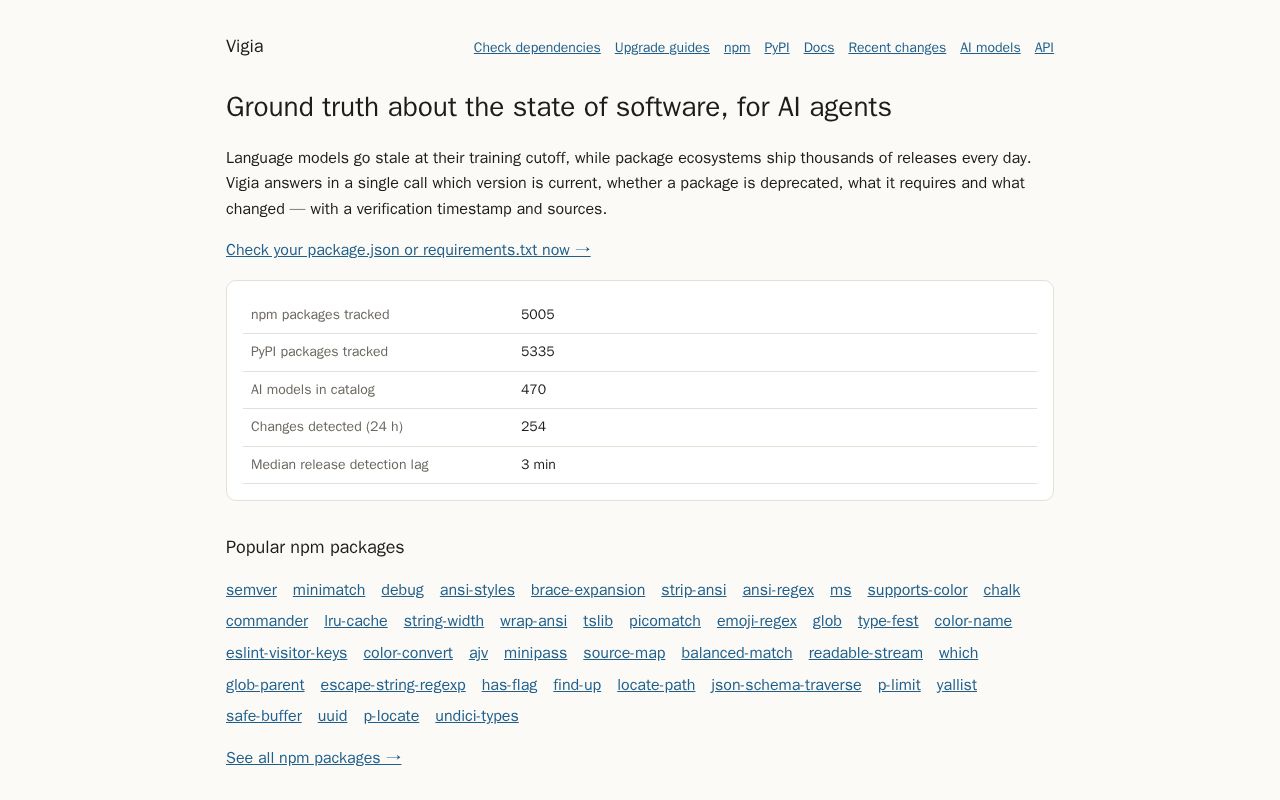Image resolution: width=1280 pixels, height=800 pixels.
Task: Visit the debug package link
Action: point(402,590)
